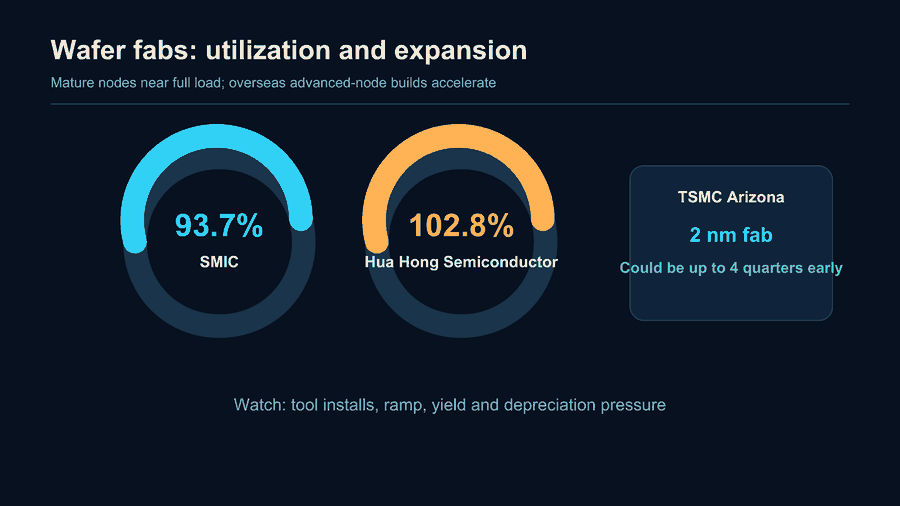Click the Watch footer line
The width and height of the screenshot is (900, 506).
449,405
